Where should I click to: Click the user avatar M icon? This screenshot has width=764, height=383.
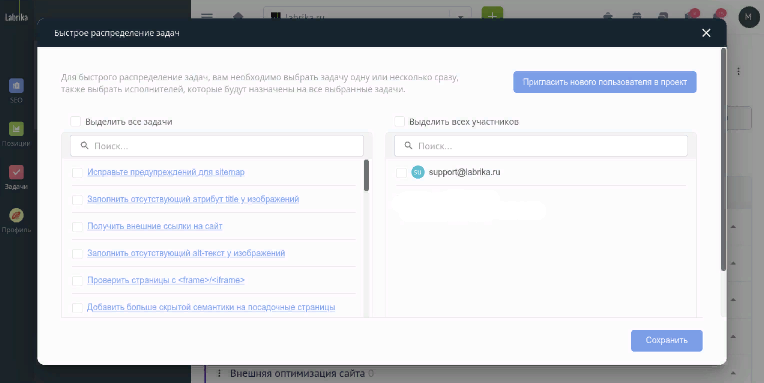[748, 17]
